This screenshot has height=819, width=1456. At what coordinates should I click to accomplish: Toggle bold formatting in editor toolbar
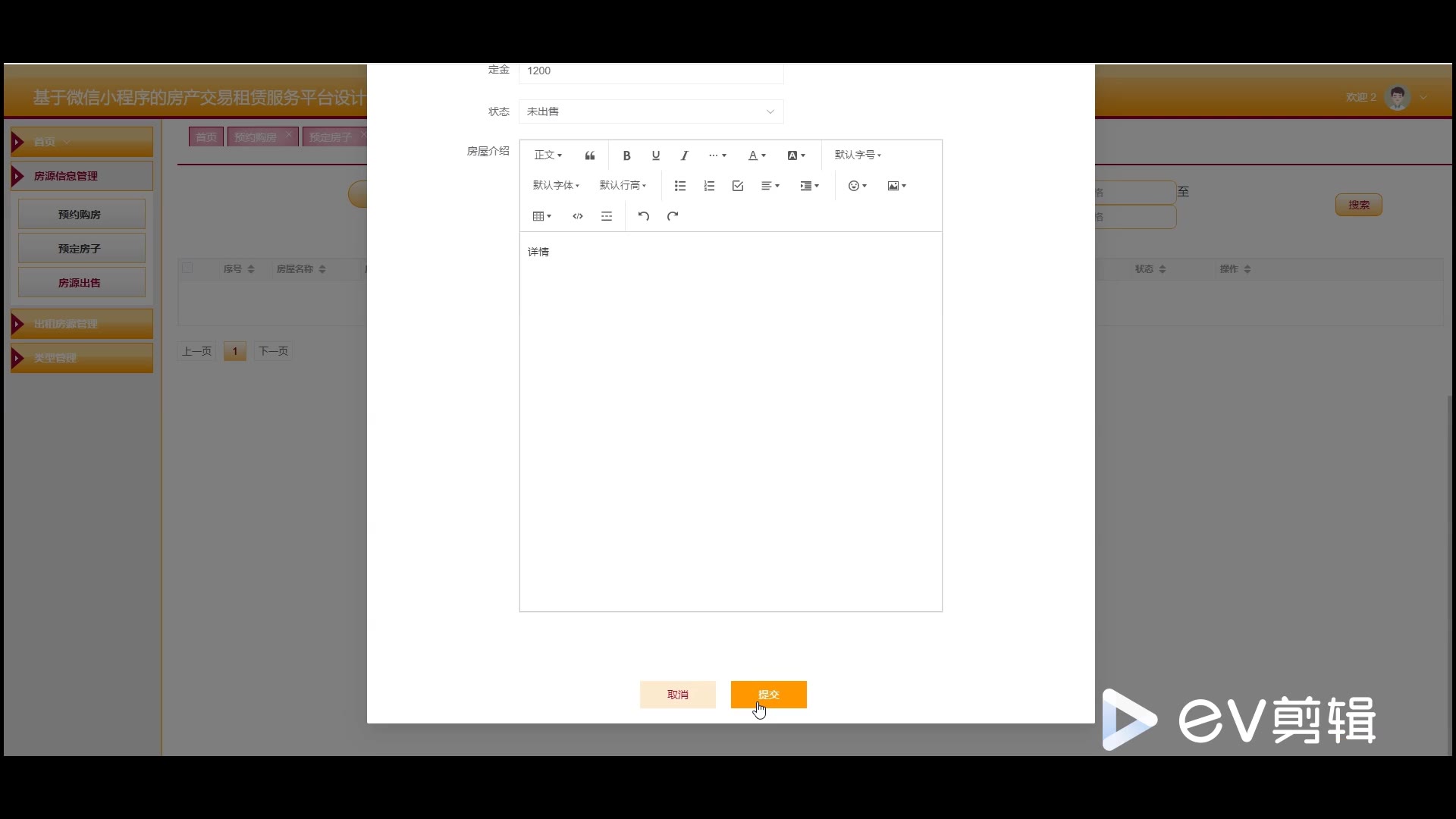click(x=626, y=155)
